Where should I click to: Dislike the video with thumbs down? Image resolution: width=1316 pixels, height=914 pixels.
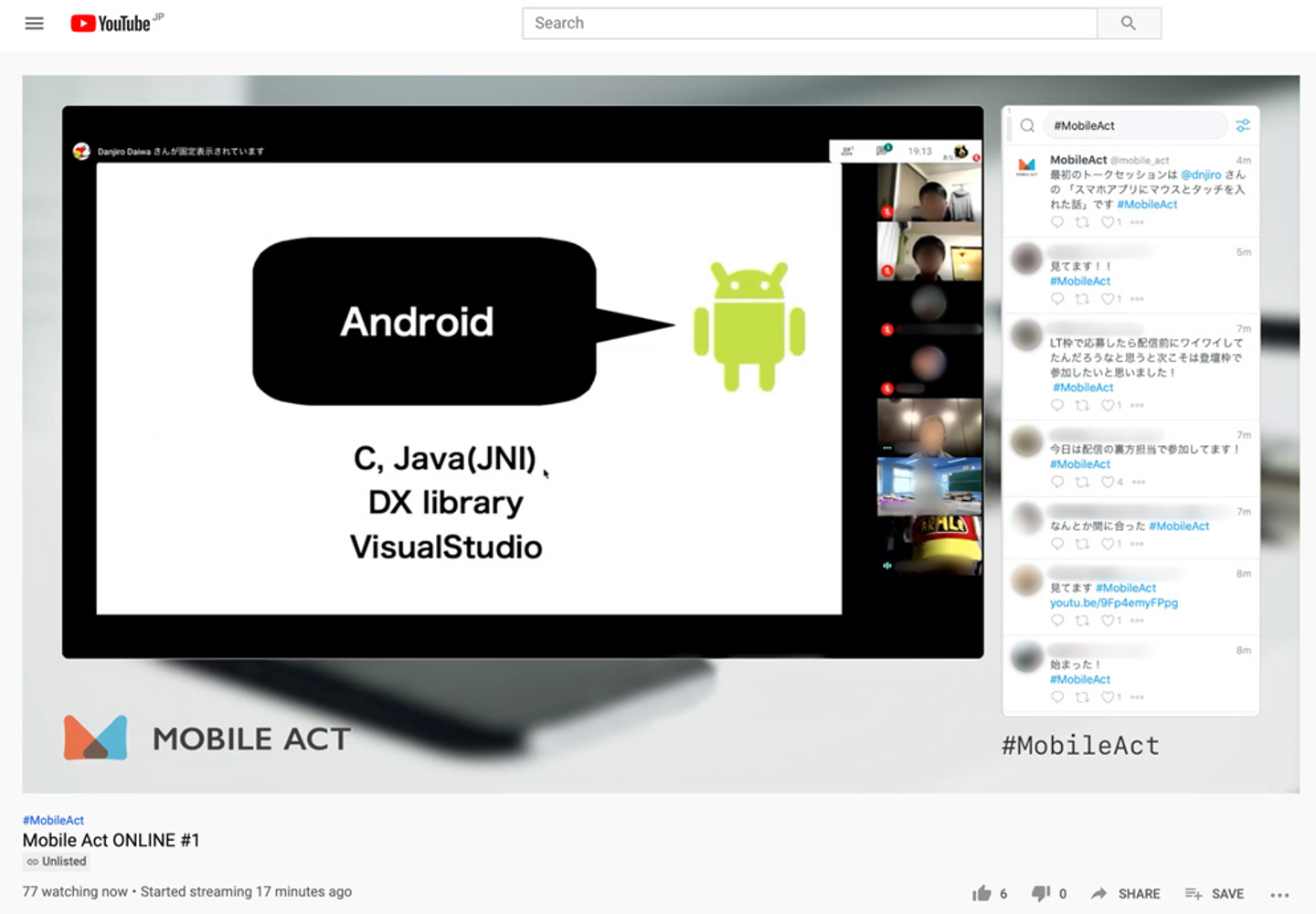pyautogui.click(x=1040, y=893)
